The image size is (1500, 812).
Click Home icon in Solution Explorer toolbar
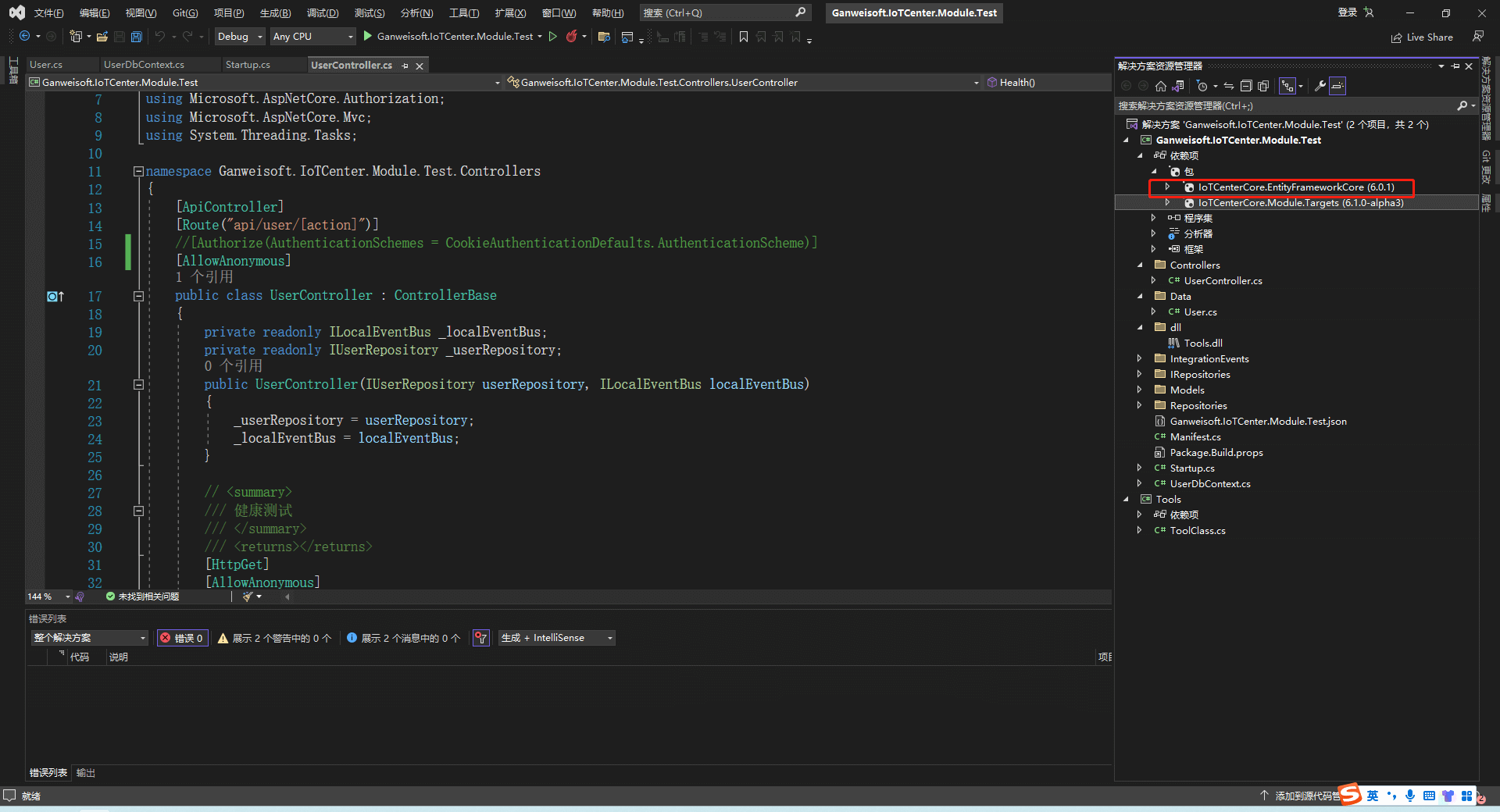coord(1161,86)
